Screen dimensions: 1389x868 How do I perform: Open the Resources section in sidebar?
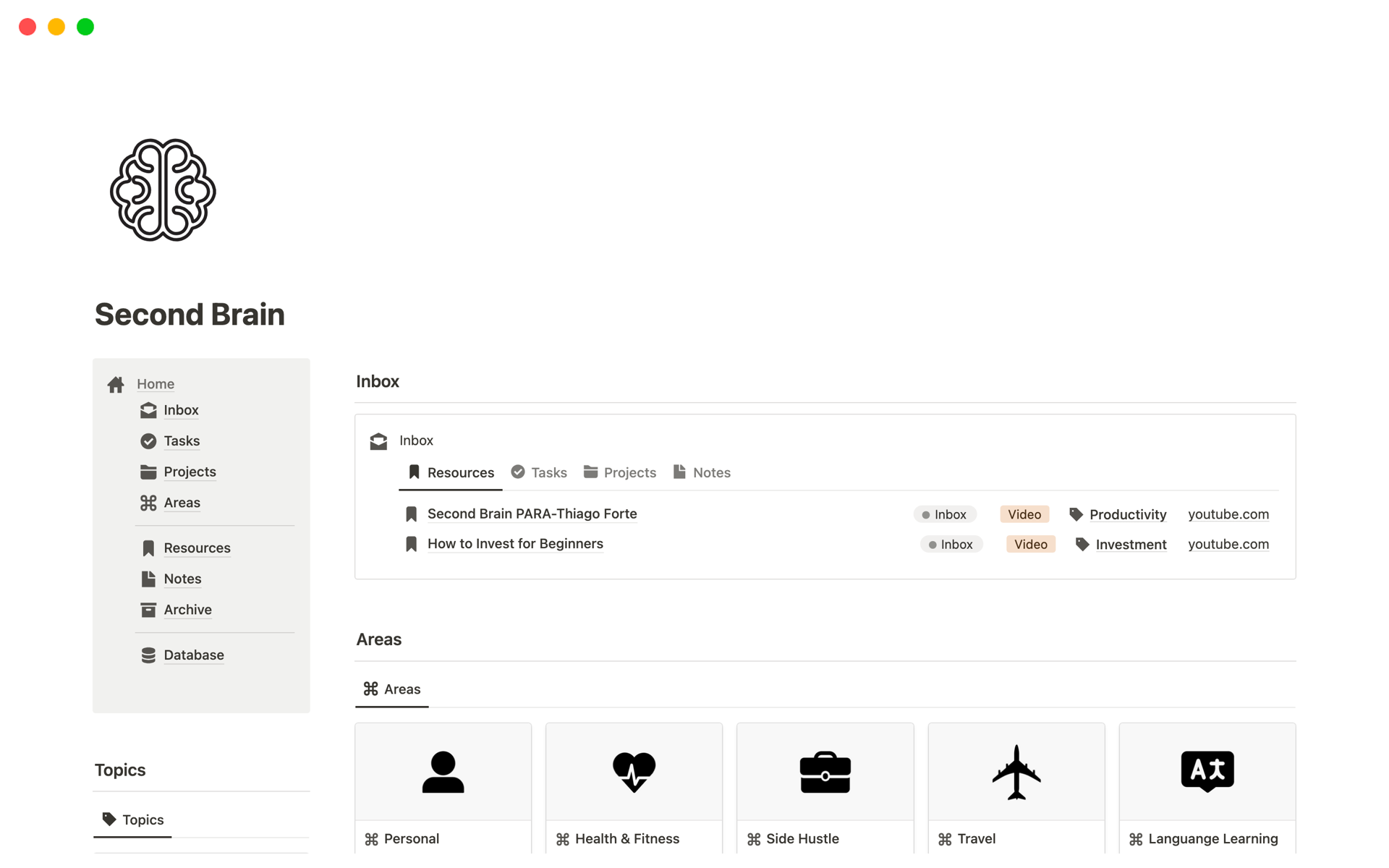pyautogui.click(x=195, y=547)
